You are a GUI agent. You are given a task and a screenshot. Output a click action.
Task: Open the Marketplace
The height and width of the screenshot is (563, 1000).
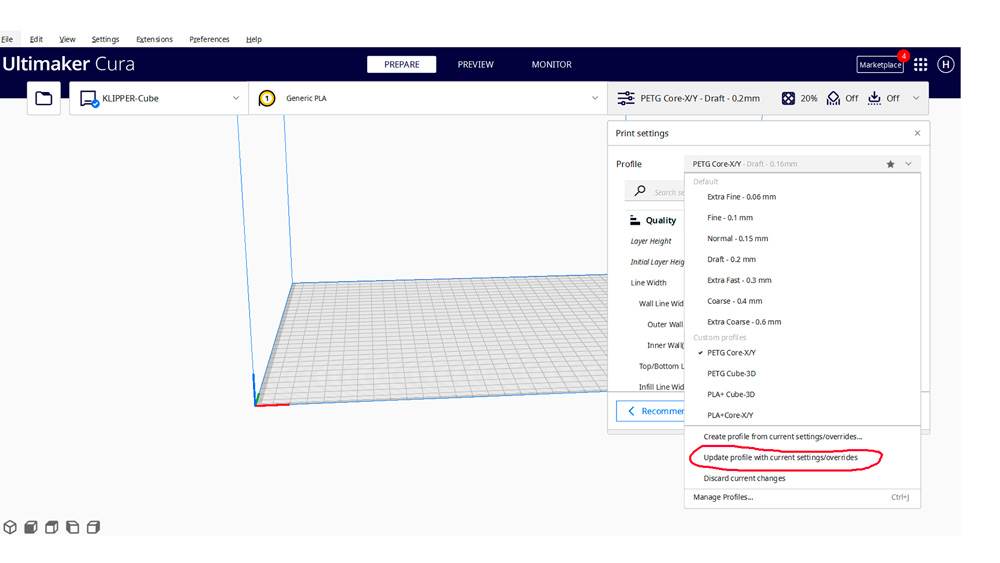(880, 64)
